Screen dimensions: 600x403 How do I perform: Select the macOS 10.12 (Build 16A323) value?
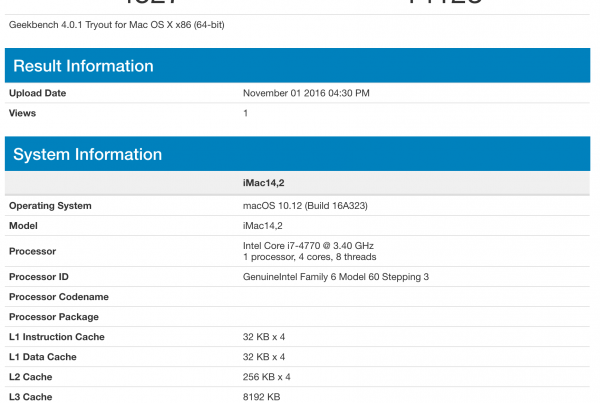(x=305, y=206)
